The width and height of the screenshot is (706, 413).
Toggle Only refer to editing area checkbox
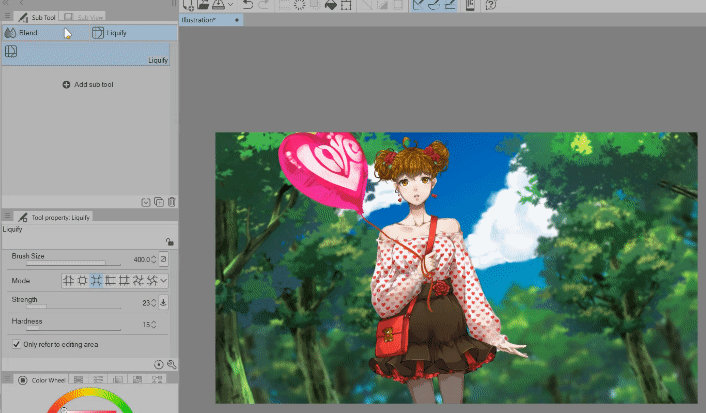tap(16, 344)
